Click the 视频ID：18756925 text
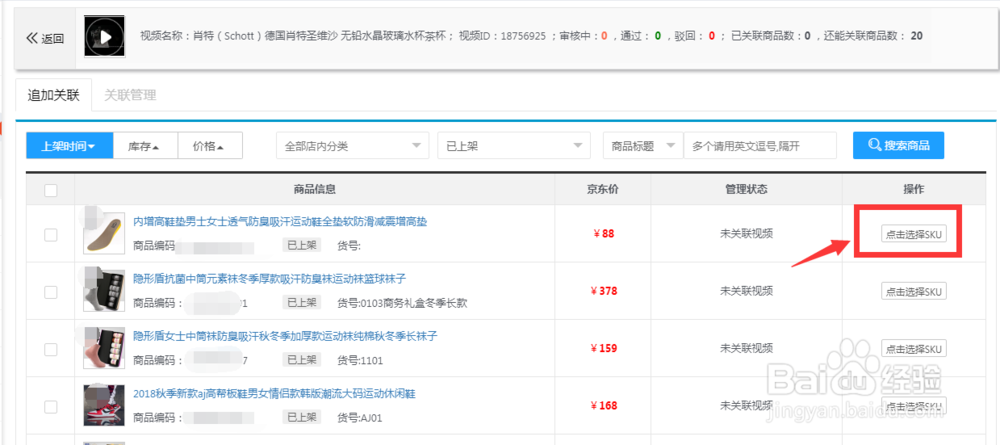Image resolution: width=1000 pixels, height=445 pixels. click(x=502, y=36)
